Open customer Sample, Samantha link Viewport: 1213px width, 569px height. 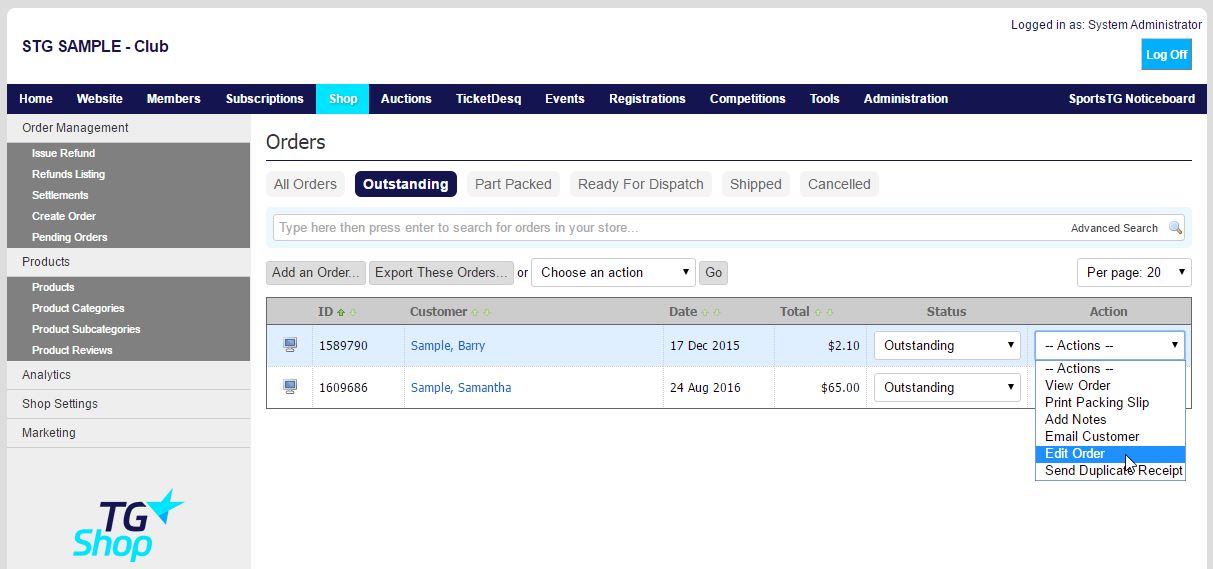coord(461,387)
